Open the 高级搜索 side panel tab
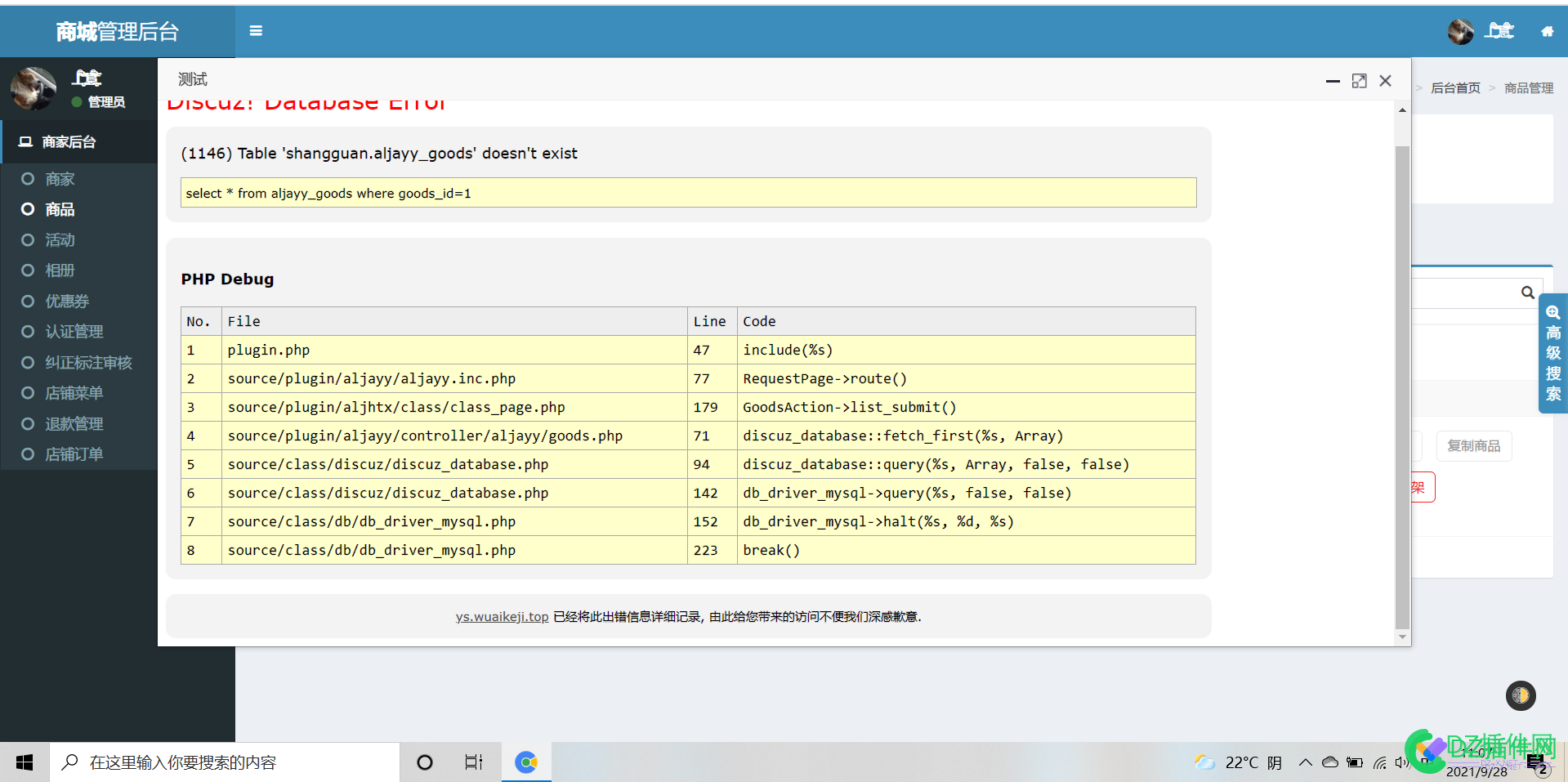The height and width of the screenshot is (782, 1568). [1552, 353]
